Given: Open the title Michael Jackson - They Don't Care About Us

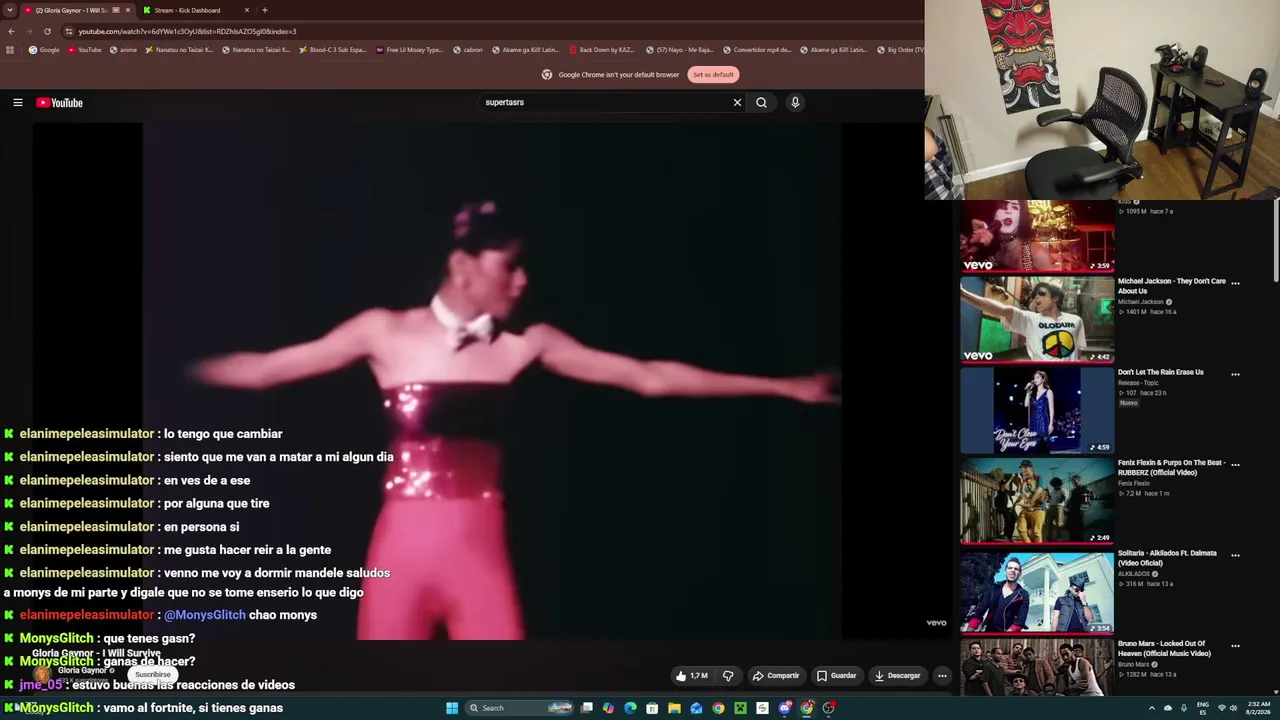Looking at the screenshot, I should 1171,286.
